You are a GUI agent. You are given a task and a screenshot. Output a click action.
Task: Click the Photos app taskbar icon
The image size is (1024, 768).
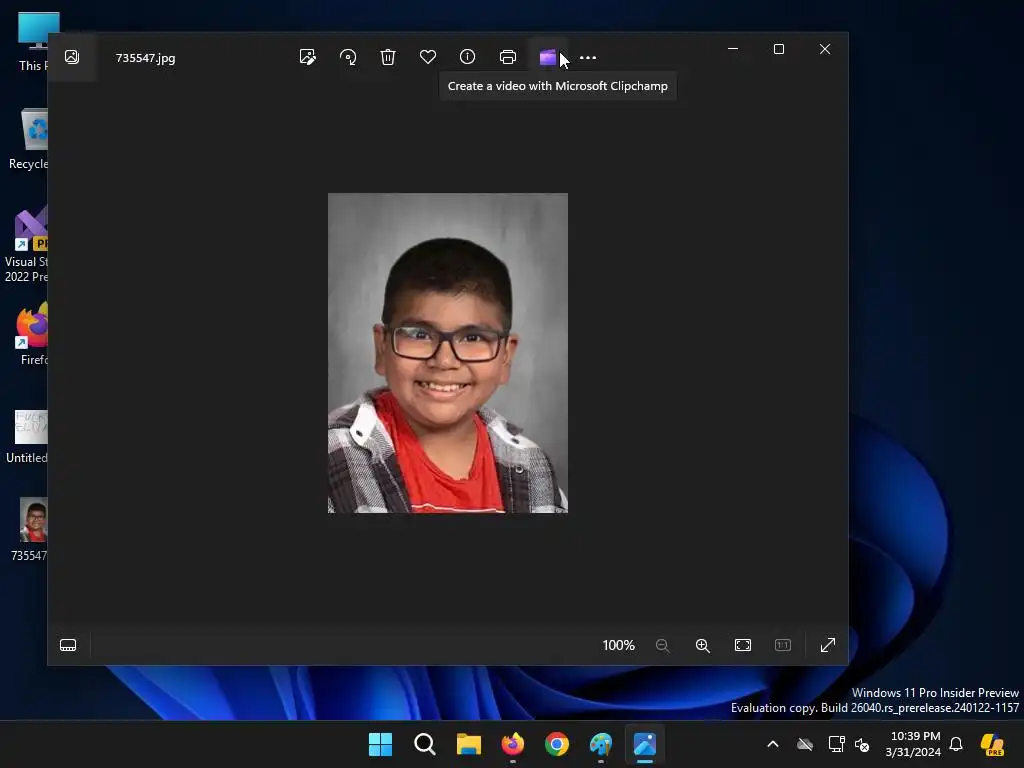coord(645,744)
